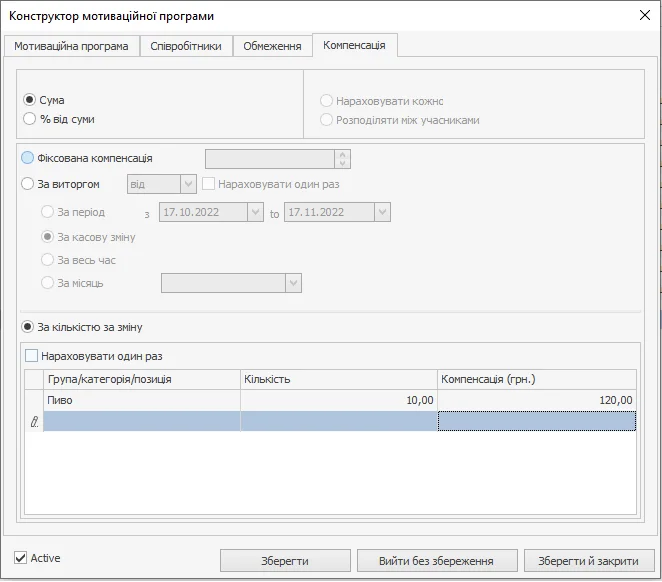Select 'За кількістю за зміну' radio button
662x582 pixels.
coord(29,327)
